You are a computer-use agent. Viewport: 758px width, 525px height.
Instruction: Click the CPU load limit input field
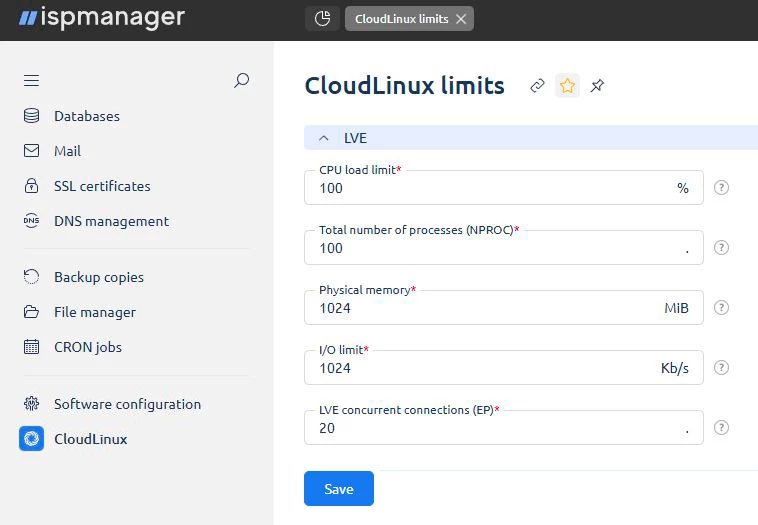pyautogui.click(x=490, y=188)
